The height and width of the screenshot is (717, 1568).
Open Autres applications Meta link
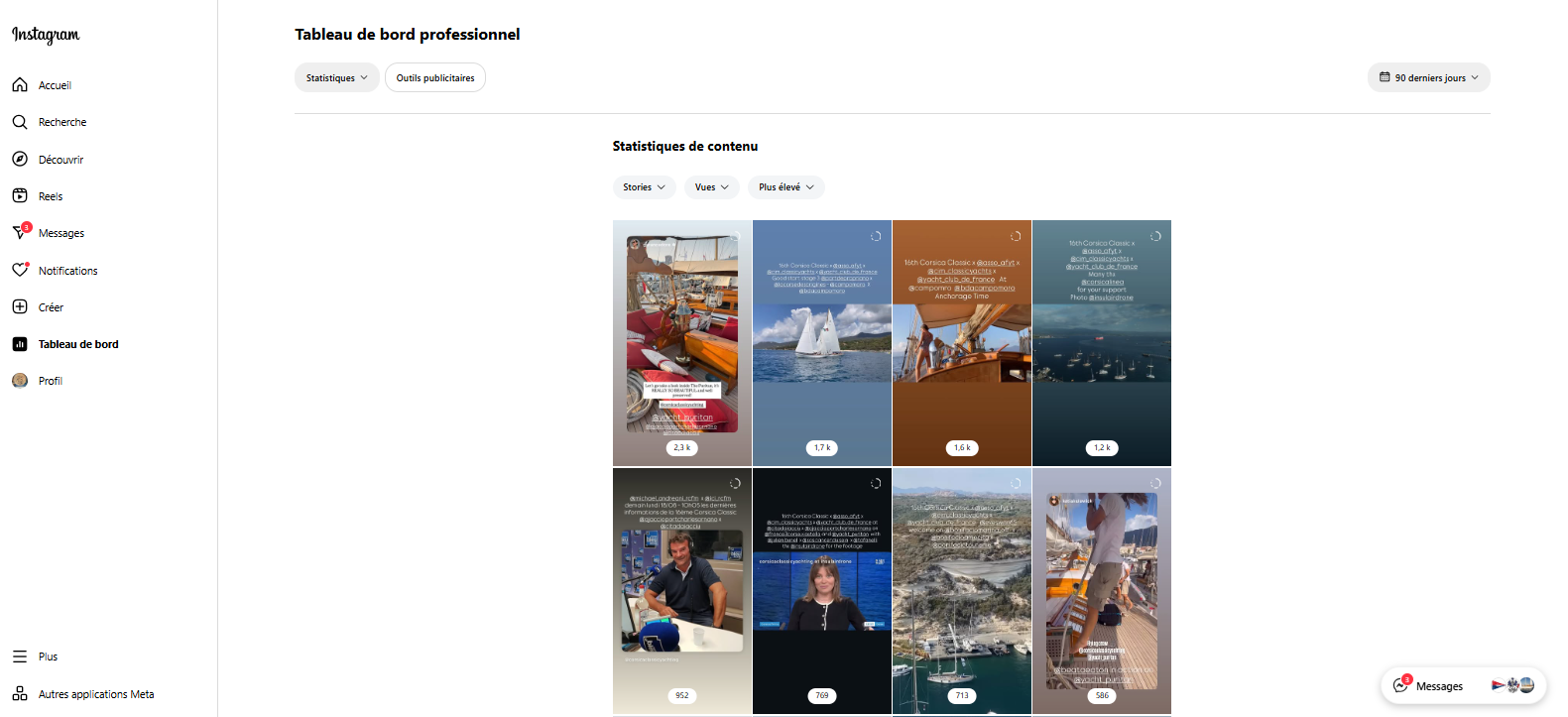pos(95,694)
